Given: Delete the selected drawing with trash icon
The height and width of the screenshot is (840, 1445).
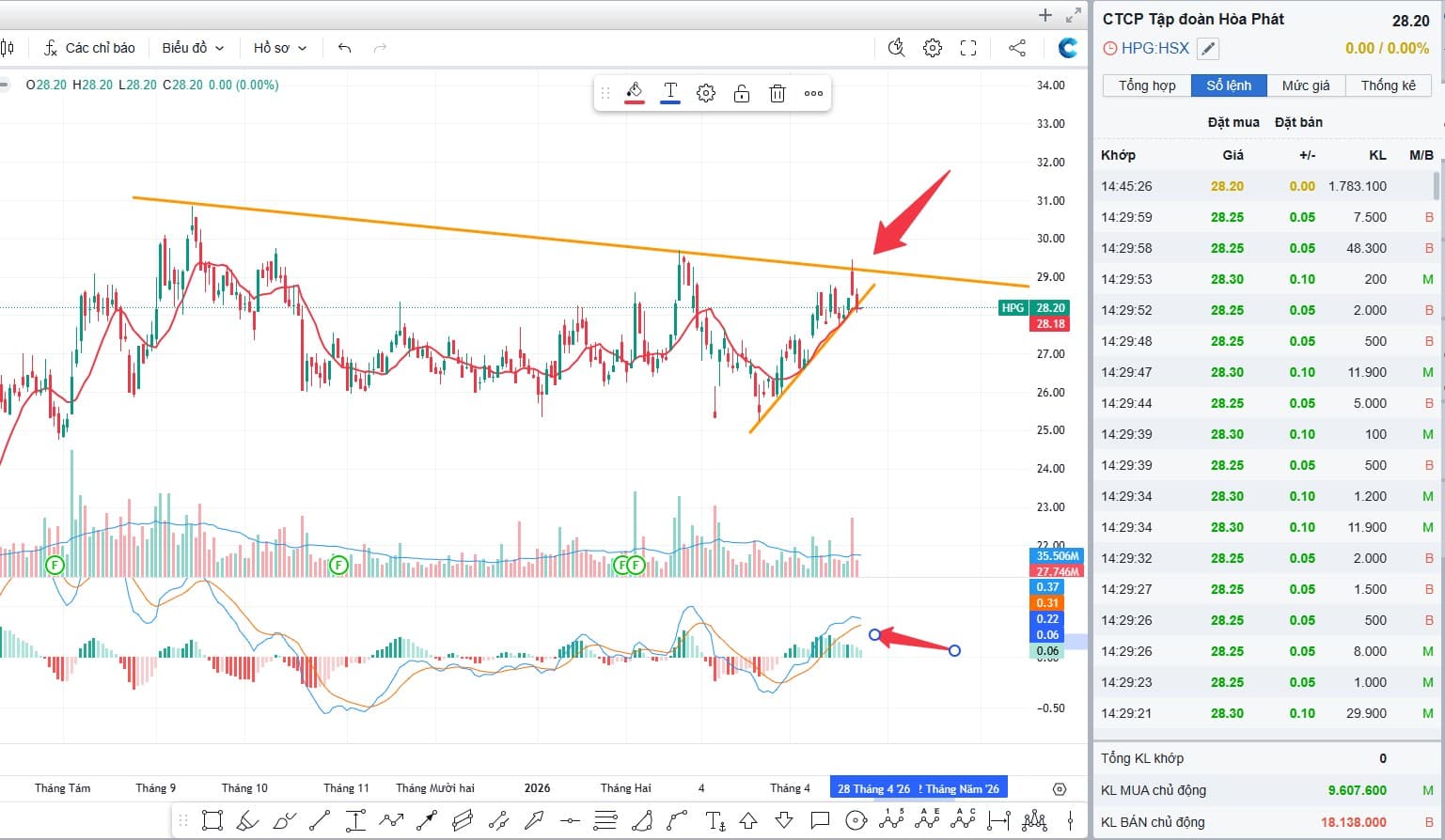Looking at the screenshot, I should [777, 93].
